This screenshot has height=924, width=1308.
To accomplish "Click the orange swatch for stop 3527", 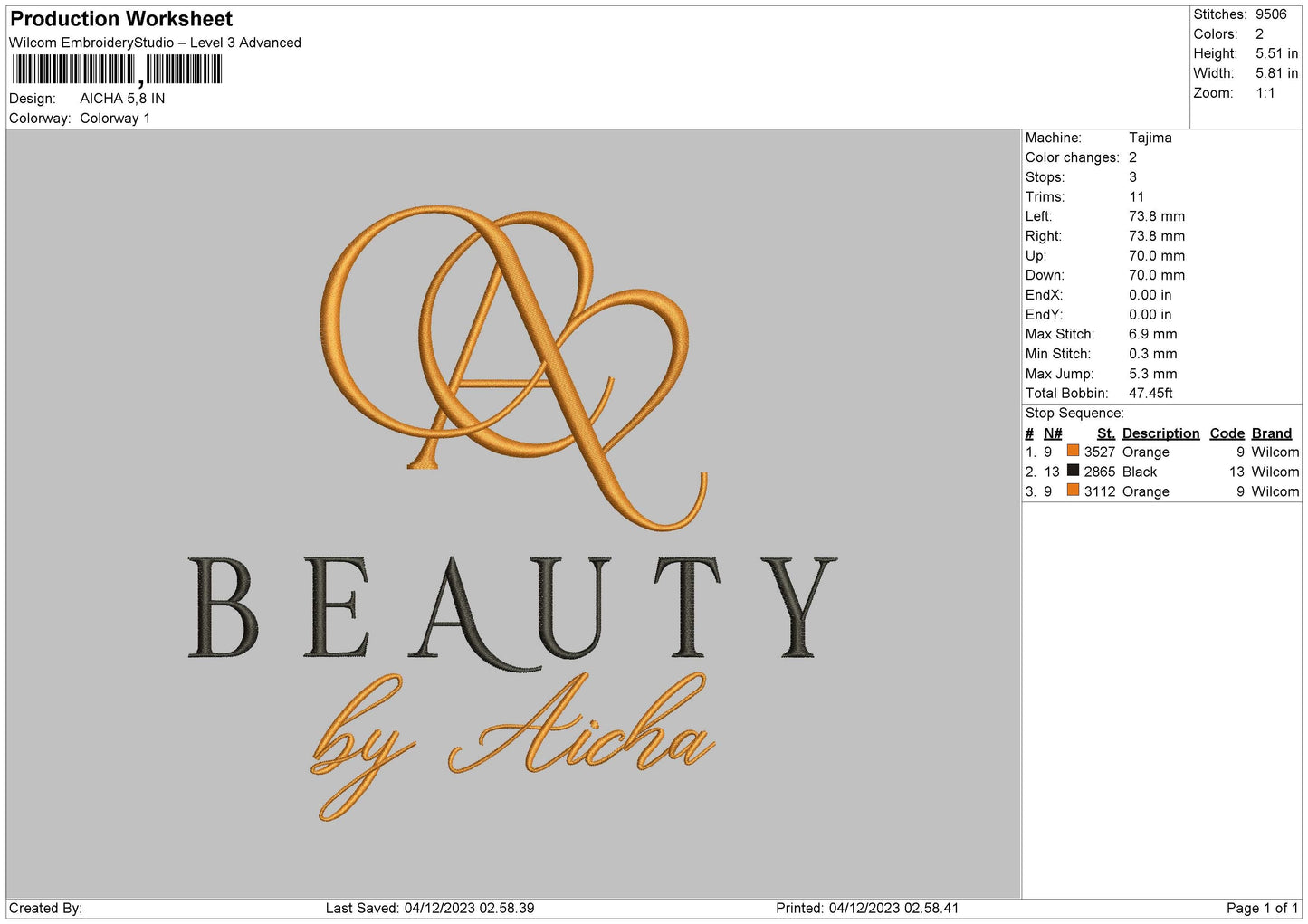I will [x=1073, y=451].
